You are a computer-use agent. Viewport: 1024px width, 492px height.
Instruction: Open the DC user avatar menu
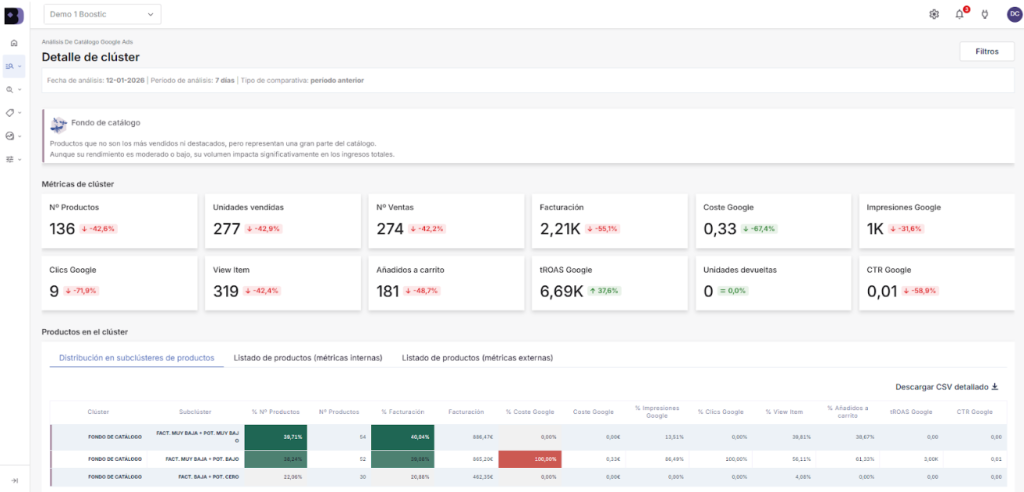click(x=1013, y=14)
